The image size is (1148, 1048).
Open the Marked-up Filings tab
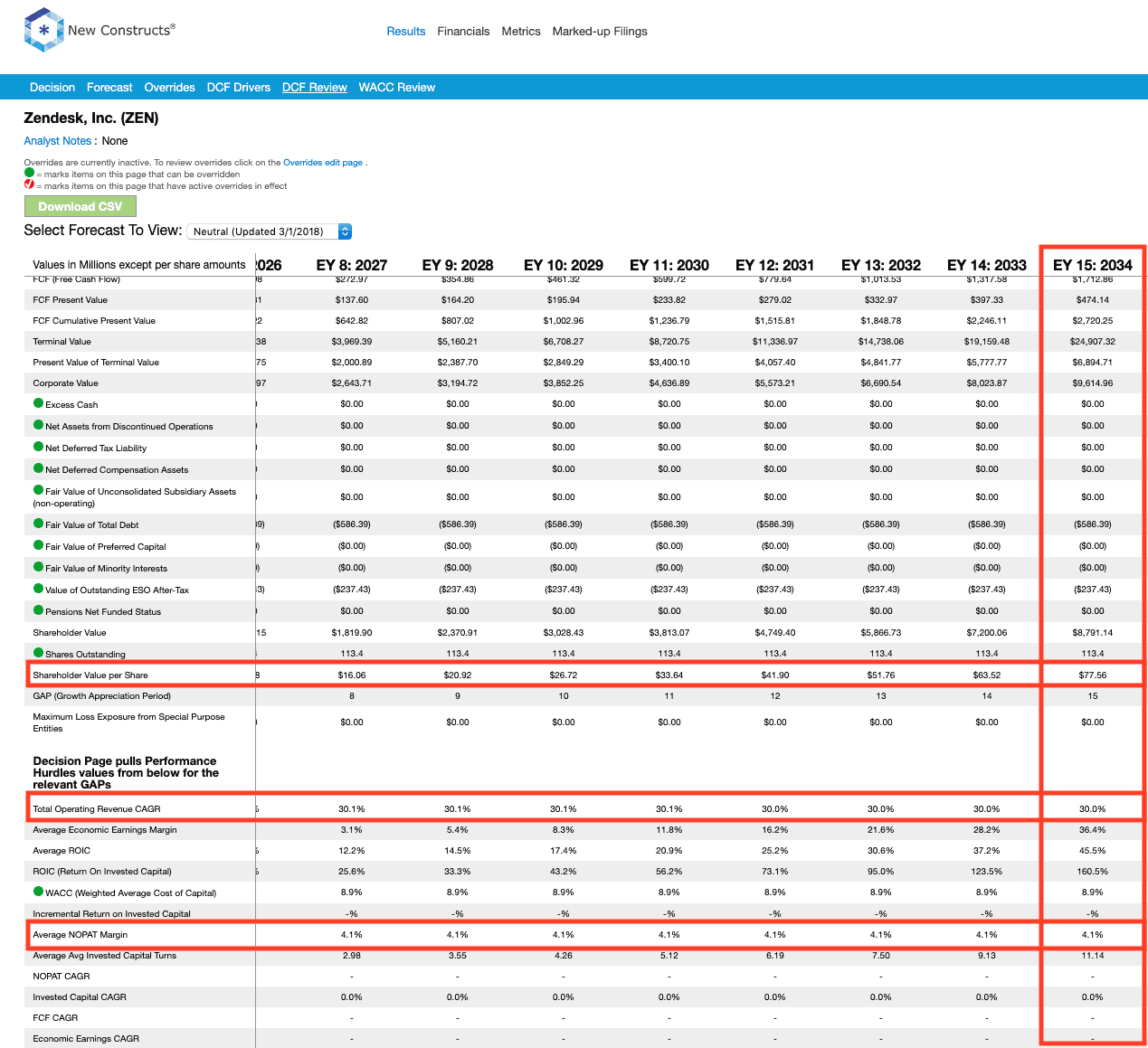click(x=600, y=31)
